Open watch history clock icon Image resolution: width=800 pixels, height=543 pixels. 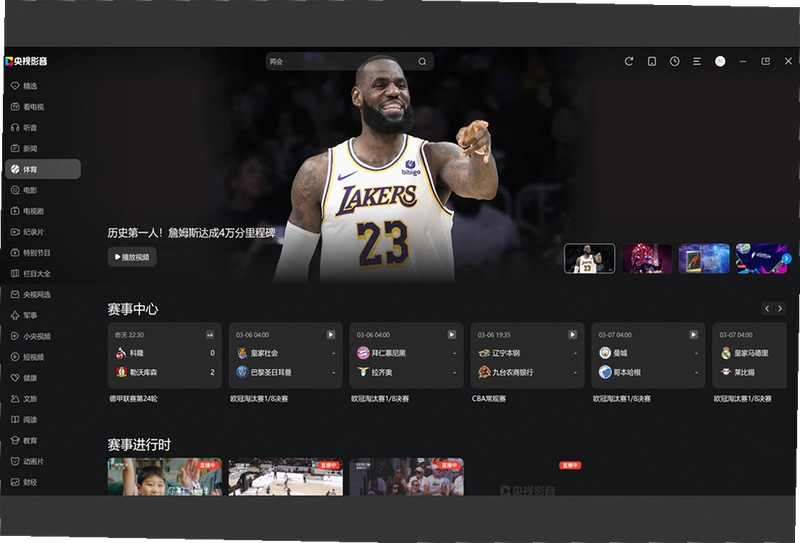tap(674, 61)
